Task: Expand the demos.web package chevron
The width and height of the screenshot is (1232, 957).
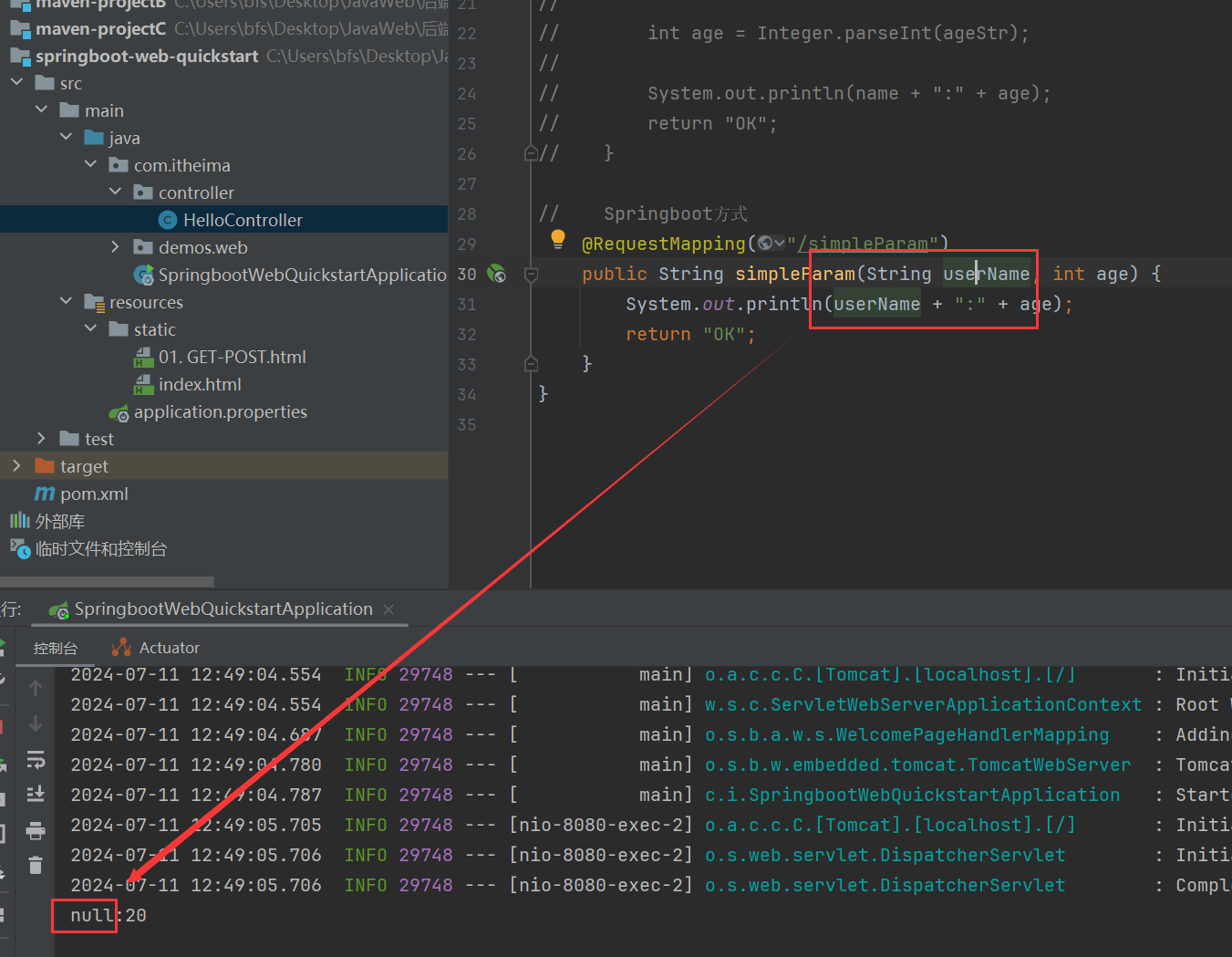Action: [115, 247]
